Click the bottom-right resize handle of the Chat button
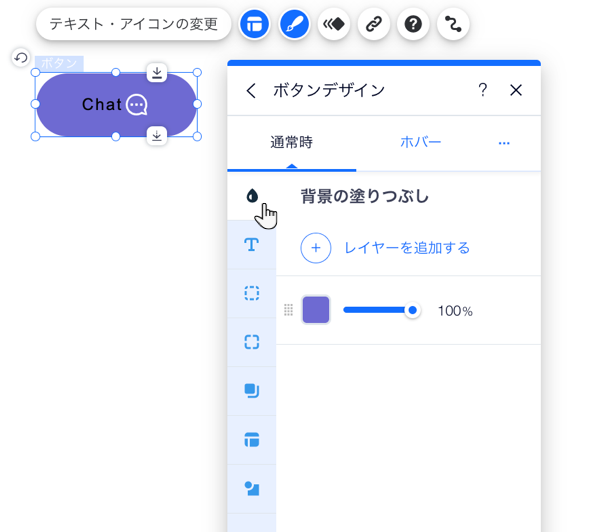600x532 pixels. coord(197,136)
